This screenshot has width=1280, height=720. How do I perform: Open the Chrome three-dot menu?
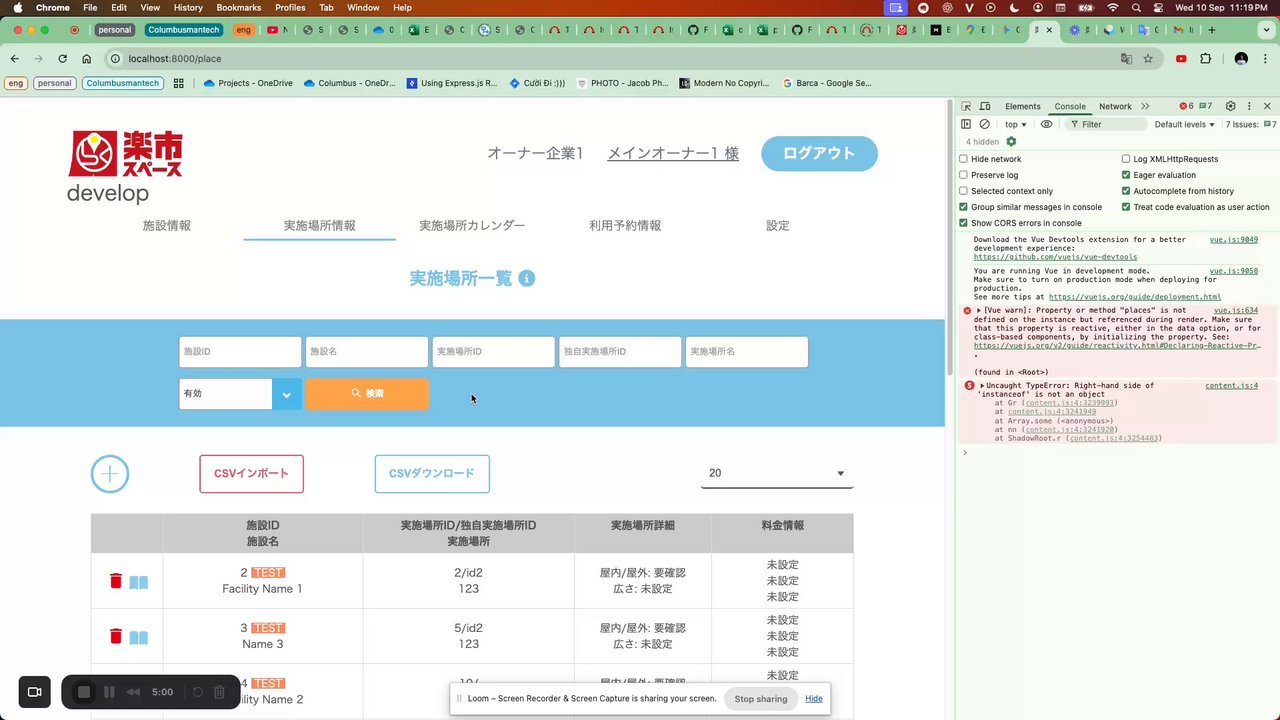[1266, 59]
